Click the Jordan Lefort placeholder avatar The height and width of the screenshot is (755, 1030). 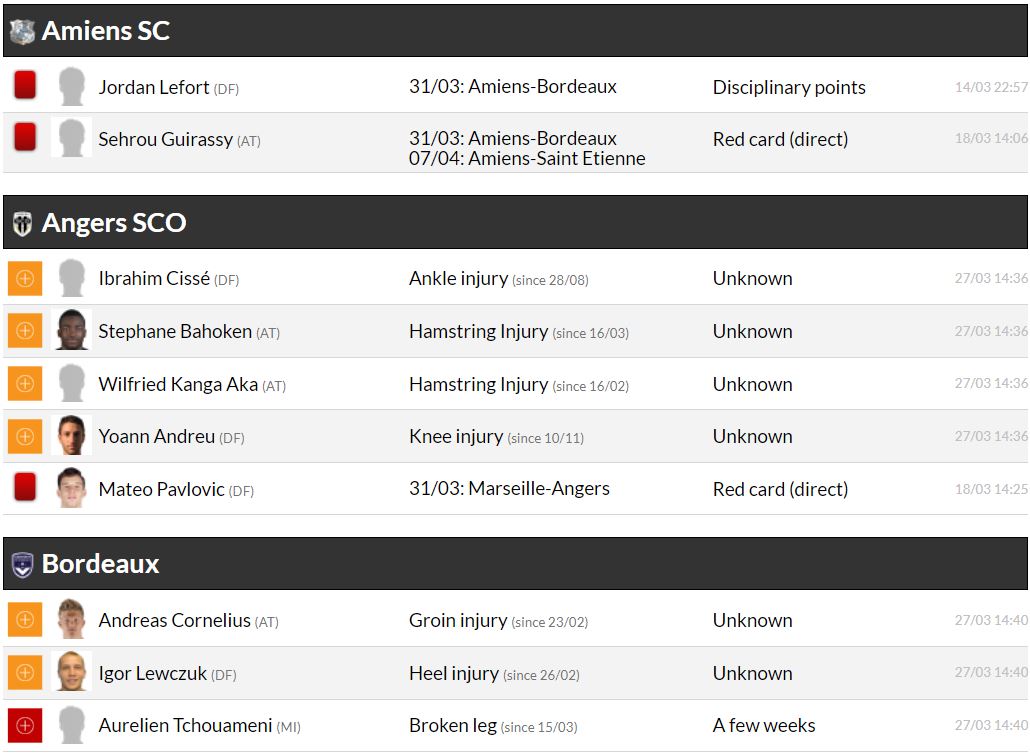click(x=71, y=86)
